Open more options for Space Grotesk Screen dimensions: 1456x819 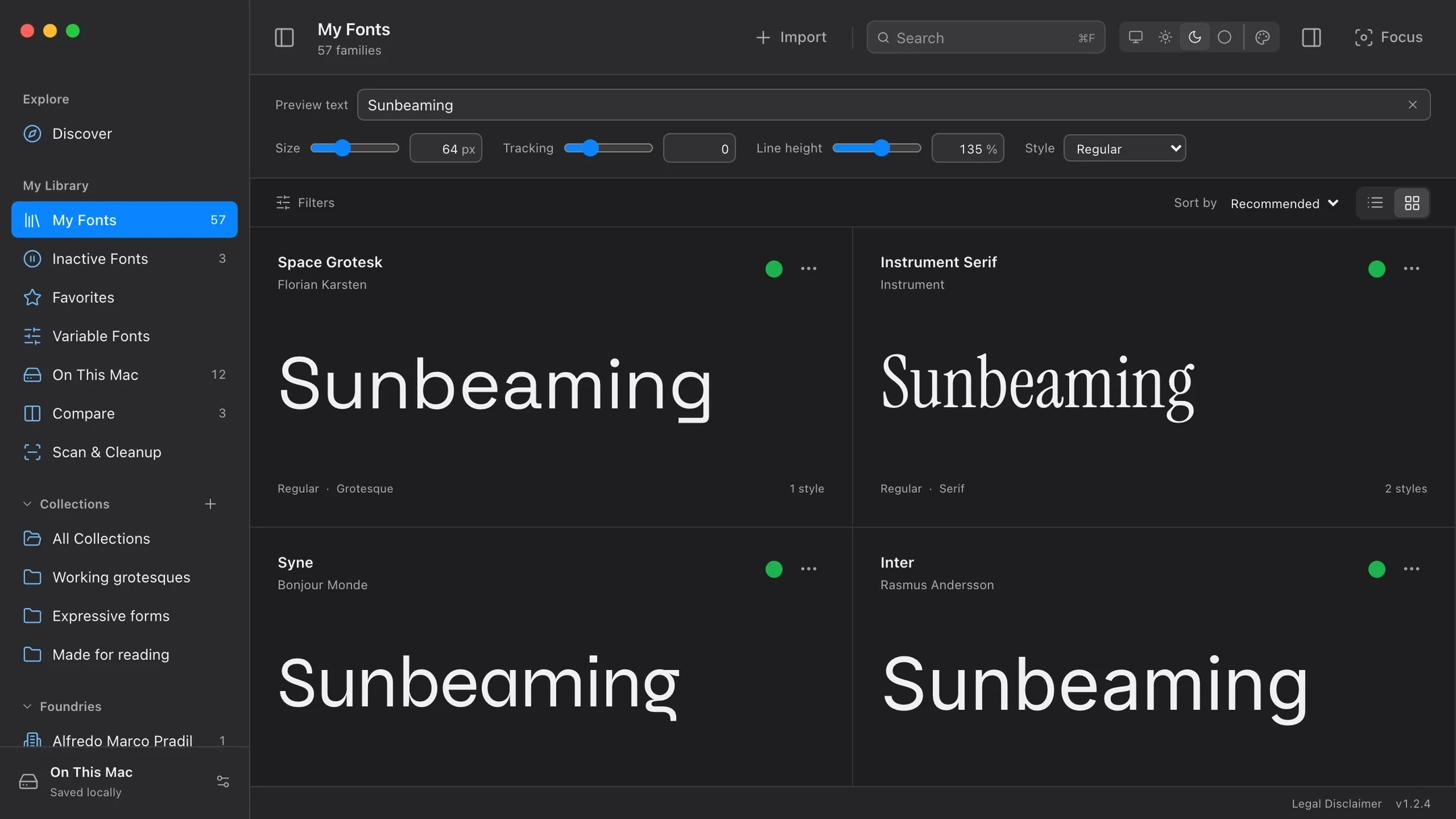[809, 268]
